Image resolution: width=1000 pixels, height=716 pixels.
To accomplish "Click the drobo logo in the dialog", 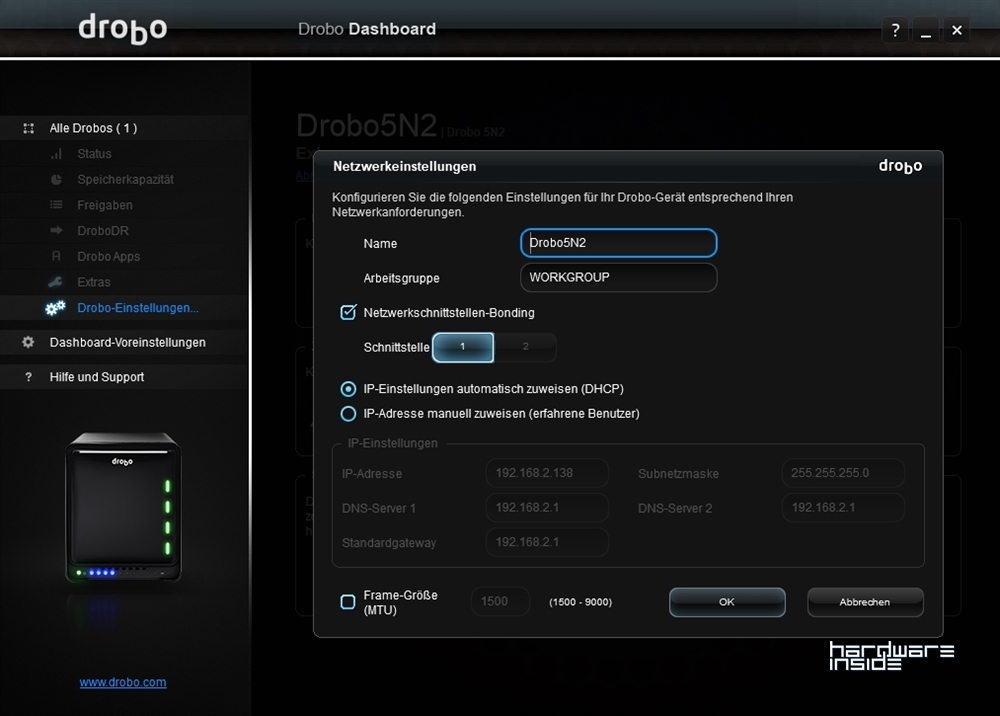I will 900,166.
